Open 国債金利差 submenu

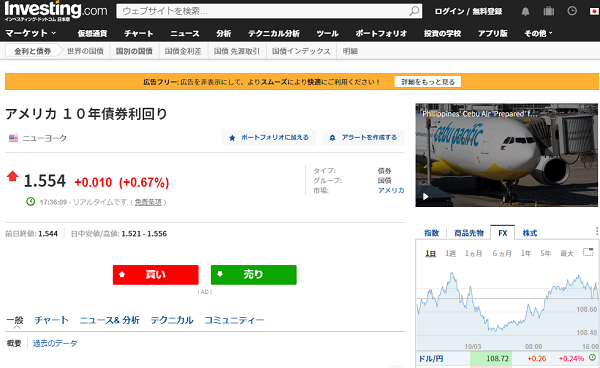pyautogui.click(x=183, y=51)
